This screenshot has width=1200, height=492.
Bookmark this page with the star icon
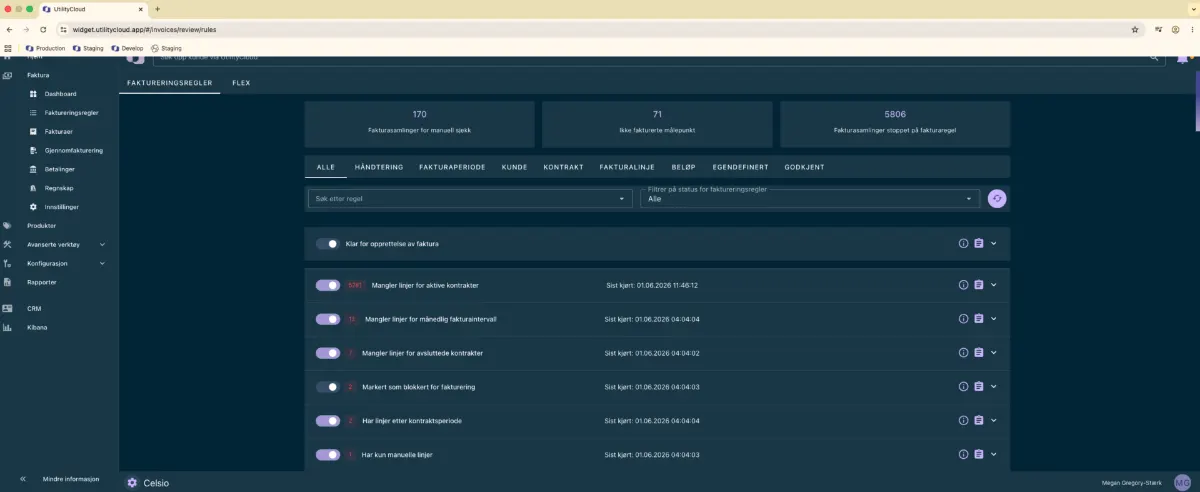tap(1135, 30)
